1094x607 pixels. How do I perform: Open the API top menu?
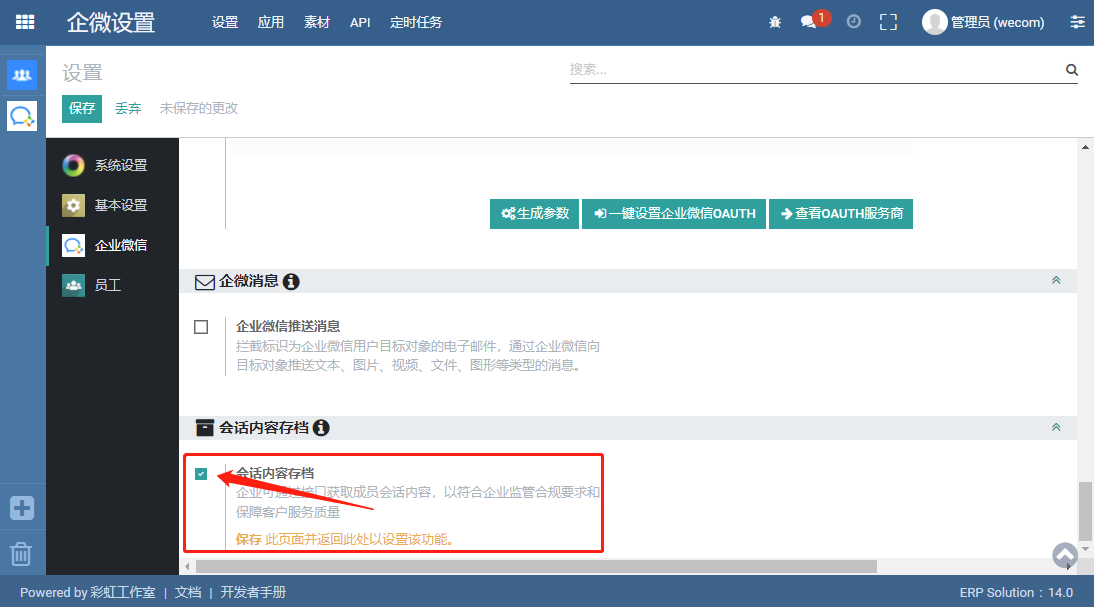(x=360, y=22)
